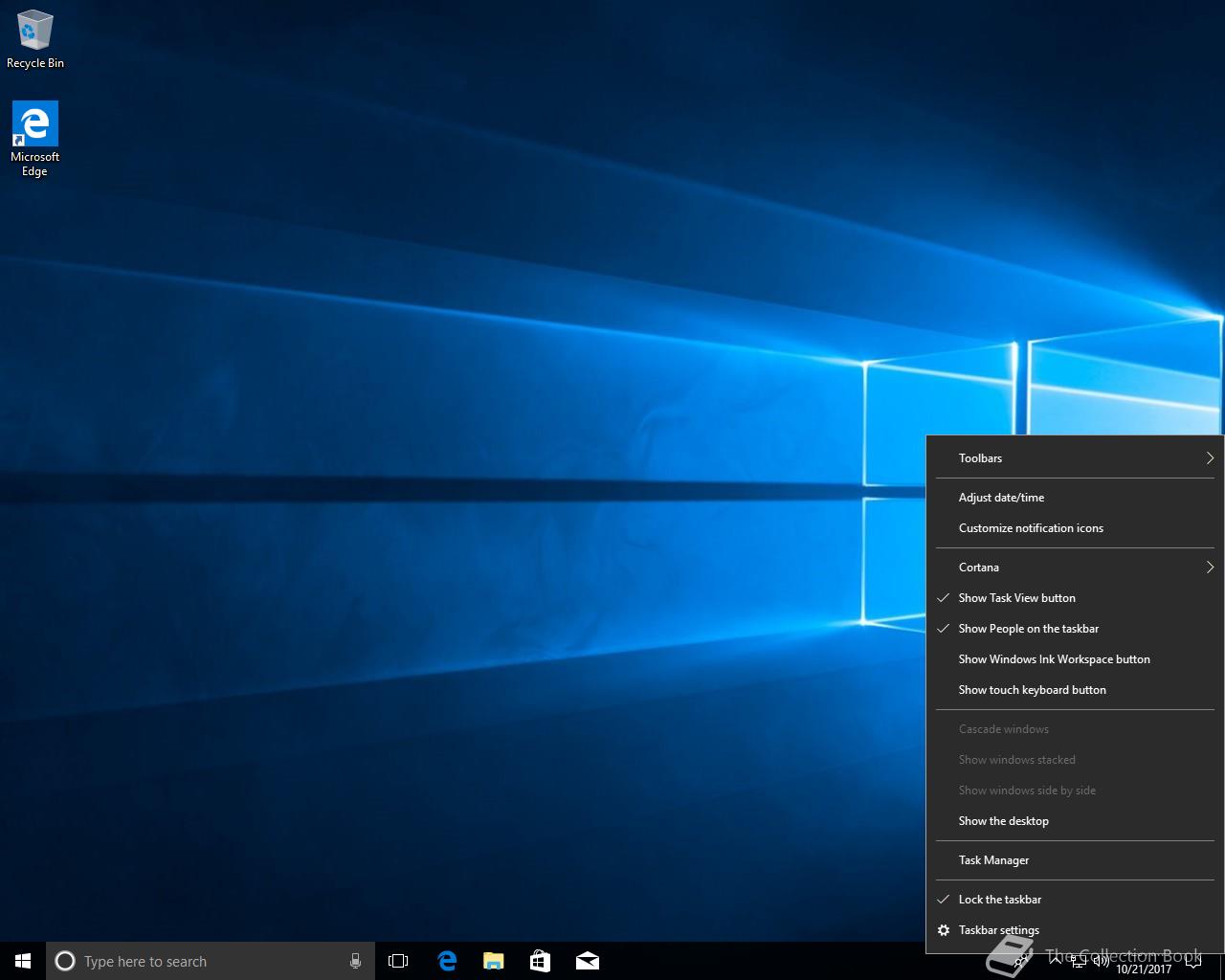The width and height of the screenshot is (1225, 980).
Task: Uncheck Show Task View button
Action: coord(1076,598)
